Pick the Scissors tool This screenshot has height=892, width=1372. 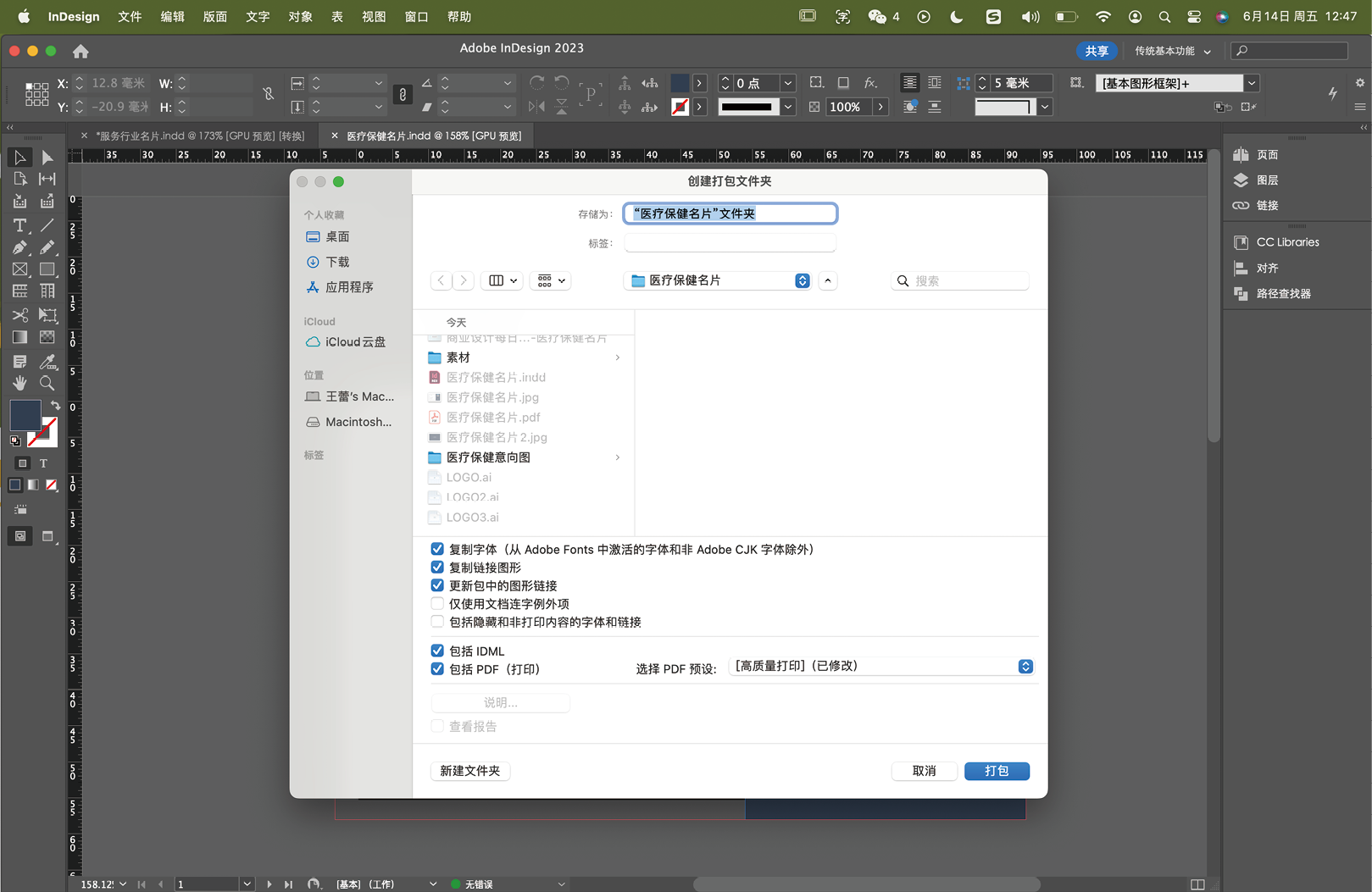click(19, 315)
